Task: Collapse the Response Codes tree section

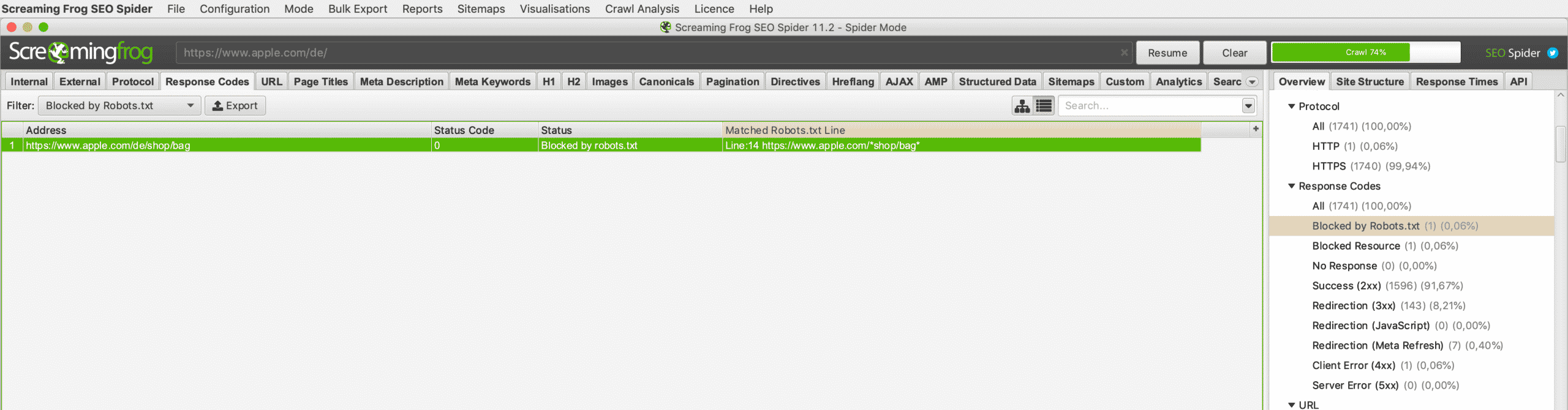Action: click(1292, 186)
